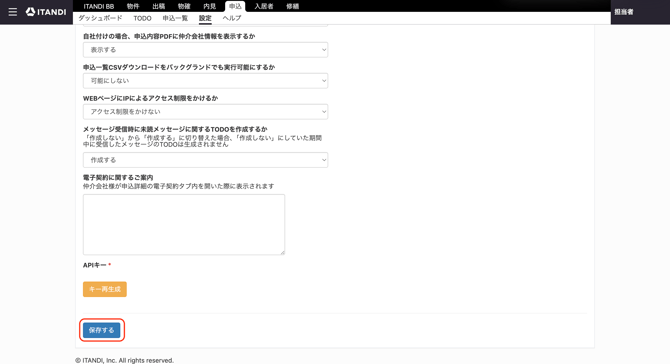This screenshot has width=670, height=364.
Task: Open the ヘルプ submenu item
Action: click(232, 18)
